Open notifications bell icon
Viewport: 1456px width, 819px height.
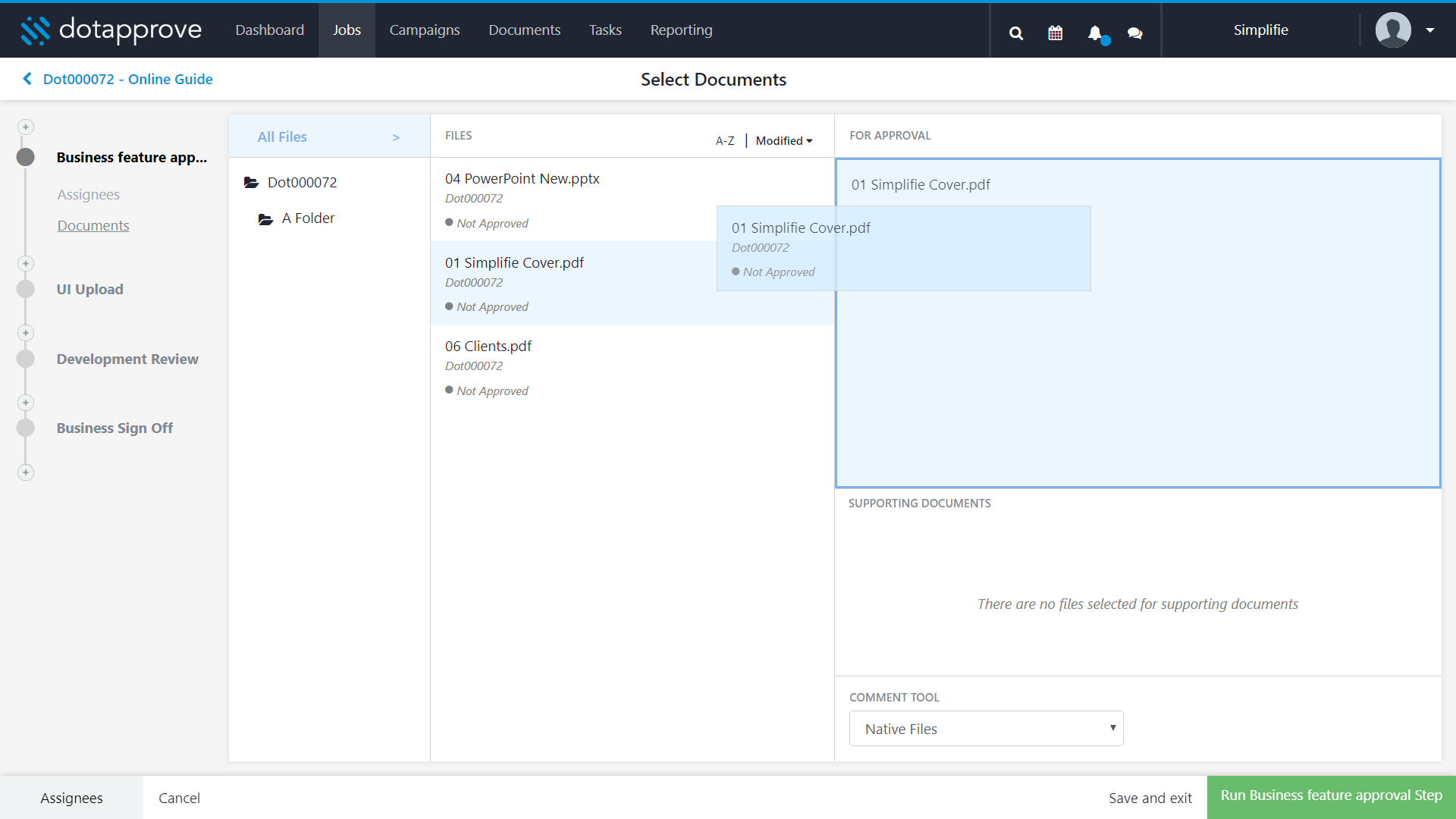click(x=1095, y=33)
